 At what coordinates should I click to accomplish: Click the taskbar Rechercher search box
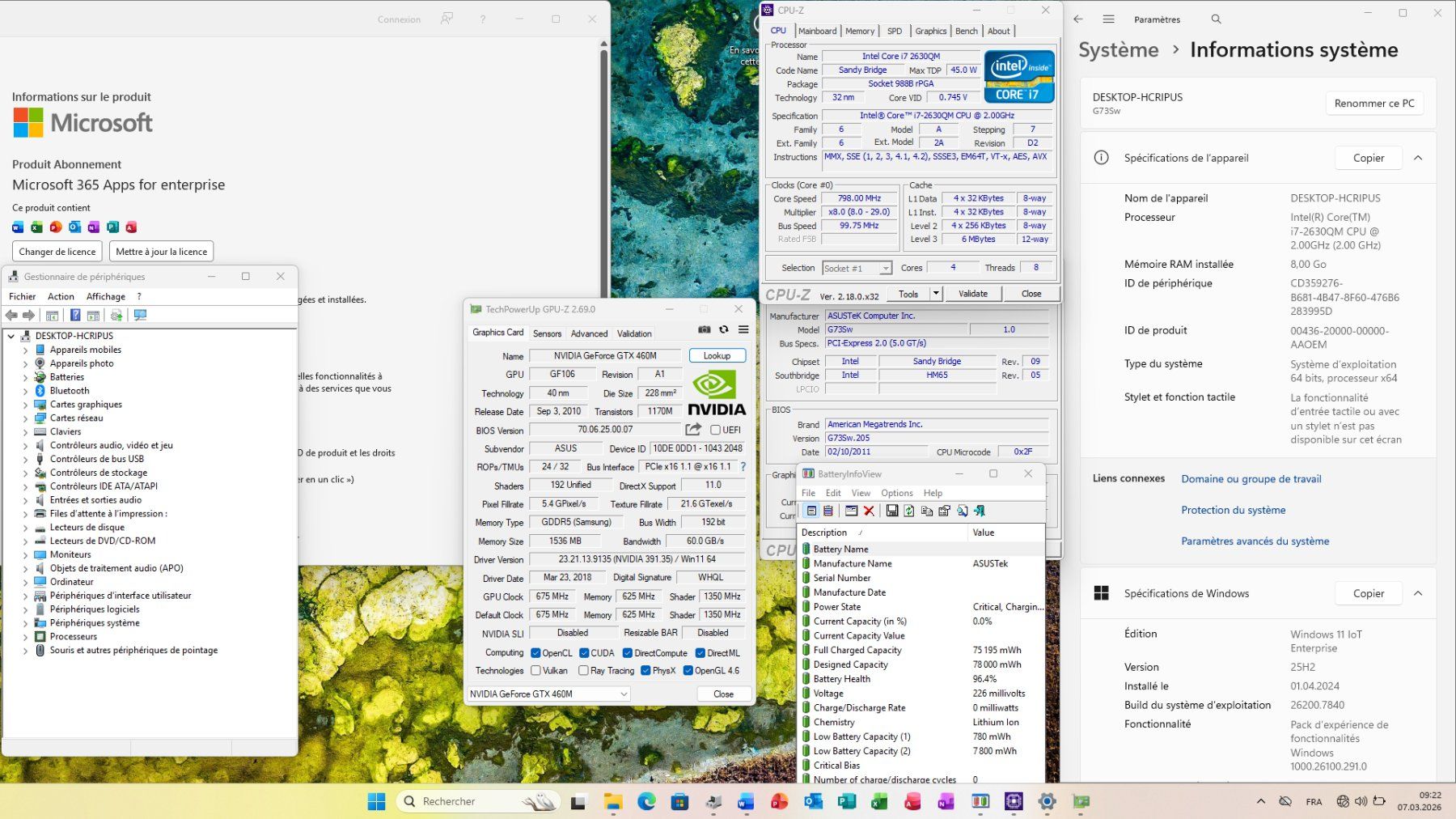click(x=479, y=801)
